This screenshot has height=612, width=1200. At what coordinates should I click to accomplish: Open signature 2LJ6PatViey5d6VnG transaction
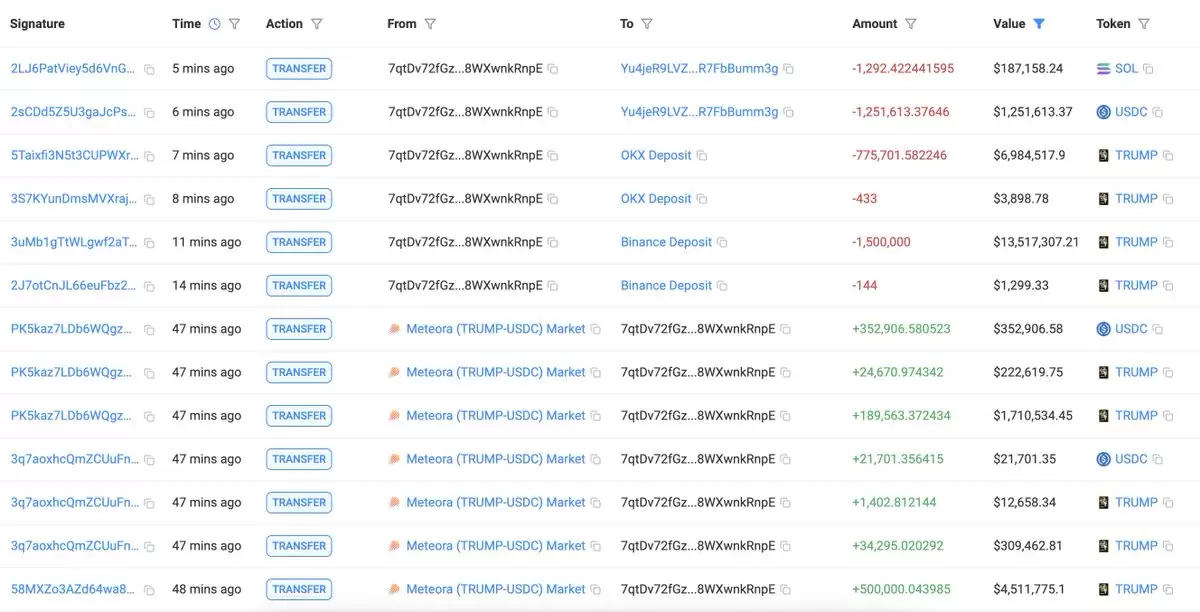[73, 68]
